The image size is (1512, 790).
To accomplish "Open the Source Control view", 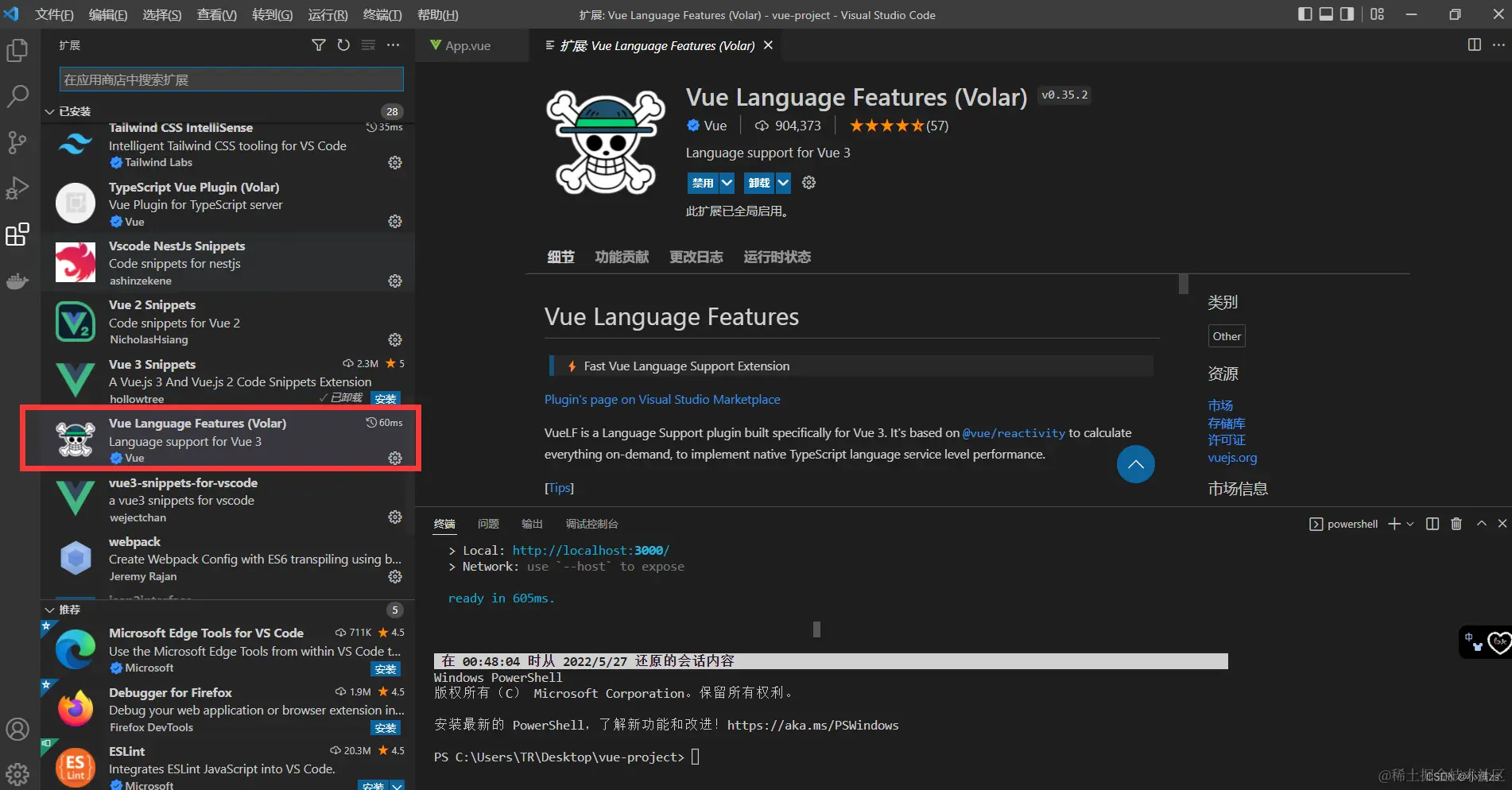I will pyautogui.click(x=17, y=142).
